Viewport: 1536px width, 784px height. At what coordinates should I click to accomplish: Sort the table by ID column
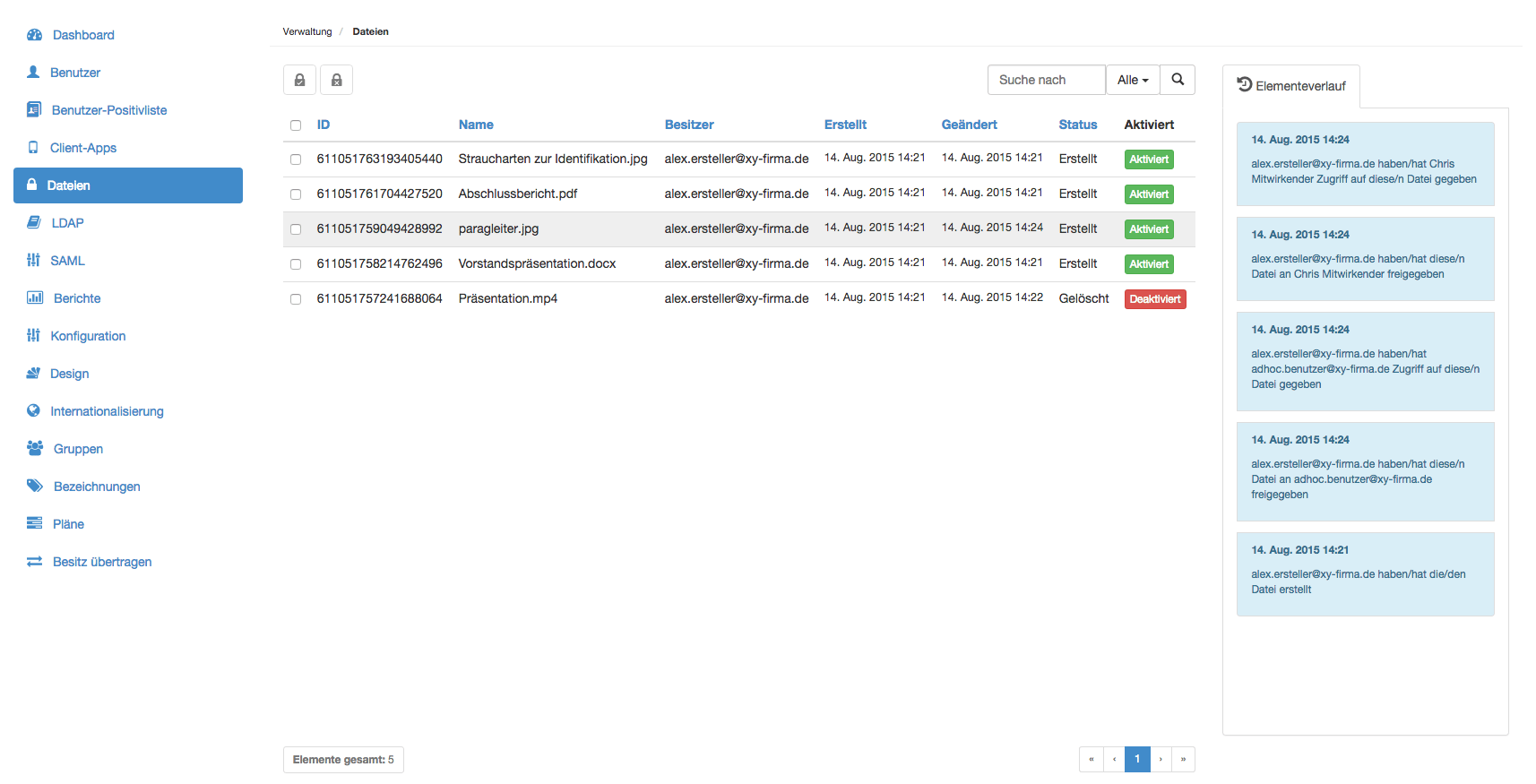[324, 125]
